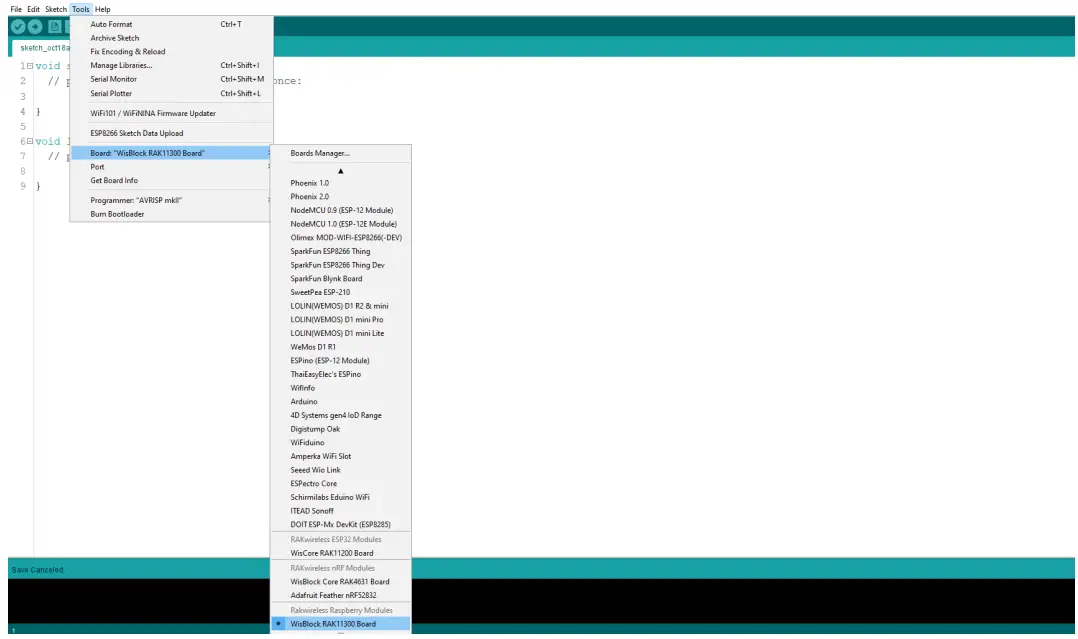Screen dimensions: 1078x639
Task: Select LOLIN(WEMOS) D1 mini Pro
Action: [341, 320]
